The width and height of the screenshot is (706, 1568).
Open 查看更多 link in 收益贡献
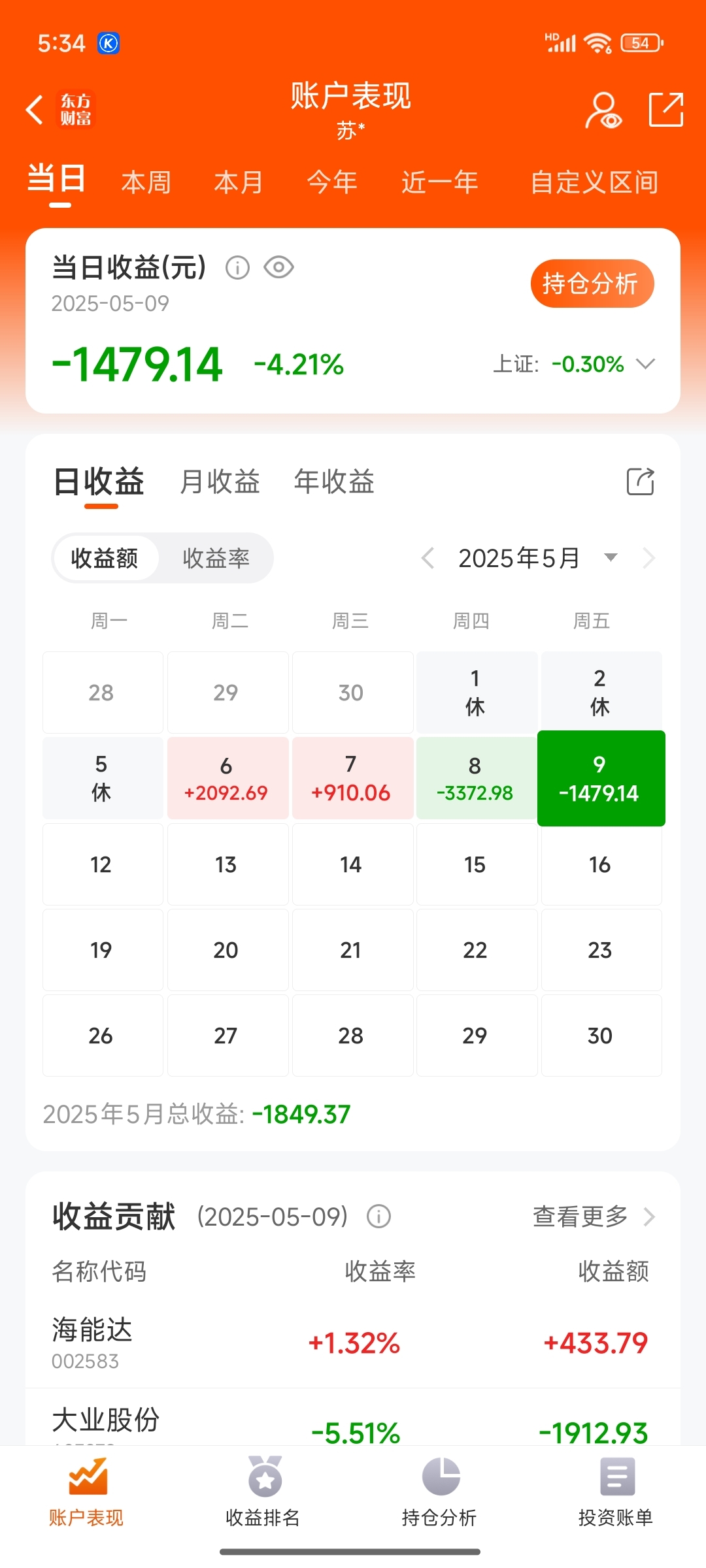(x=594, y=1217)
